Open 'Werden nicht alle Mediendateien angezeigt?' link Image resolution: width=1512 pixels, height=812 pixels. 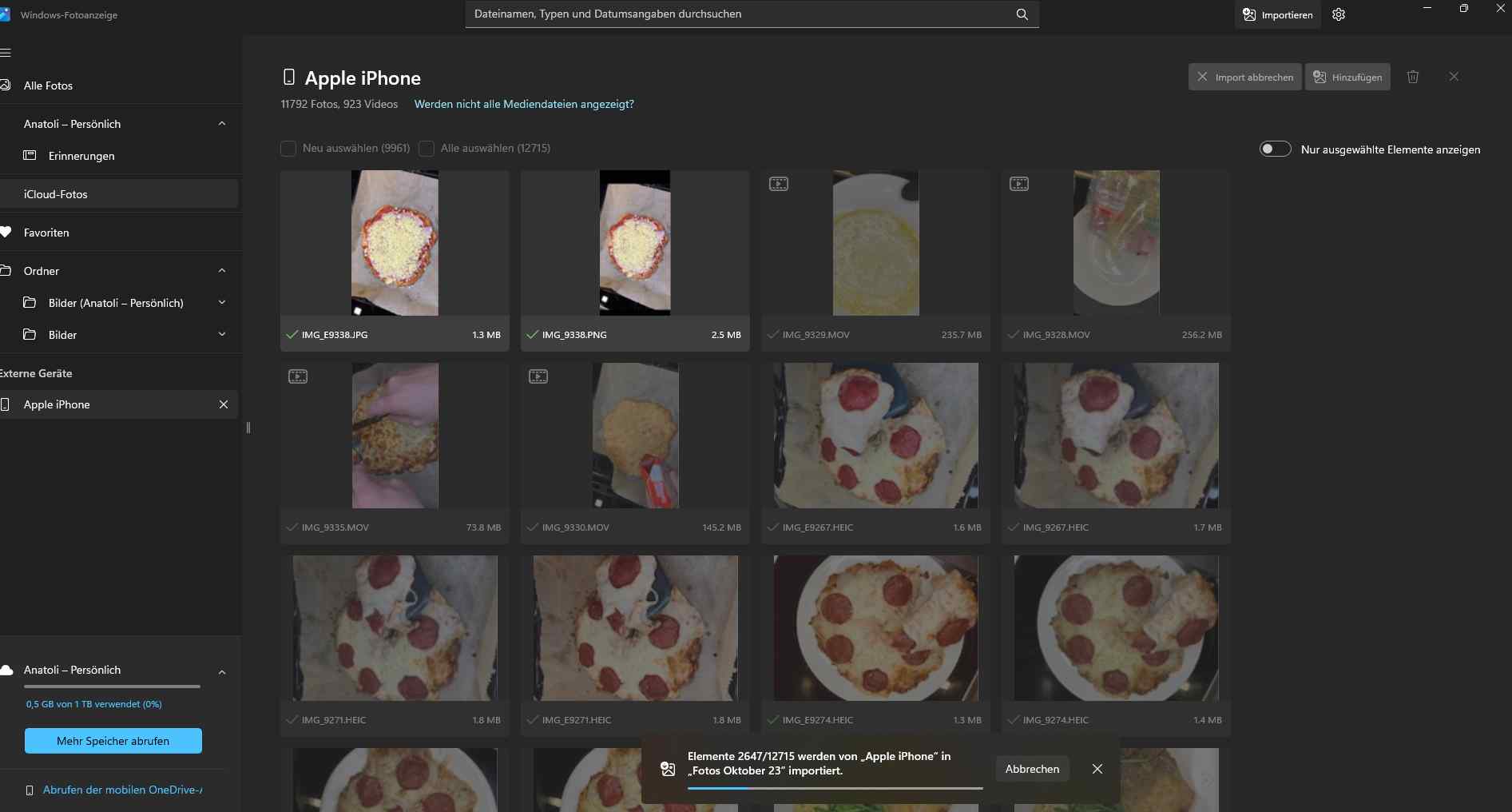tap(524, 104)
